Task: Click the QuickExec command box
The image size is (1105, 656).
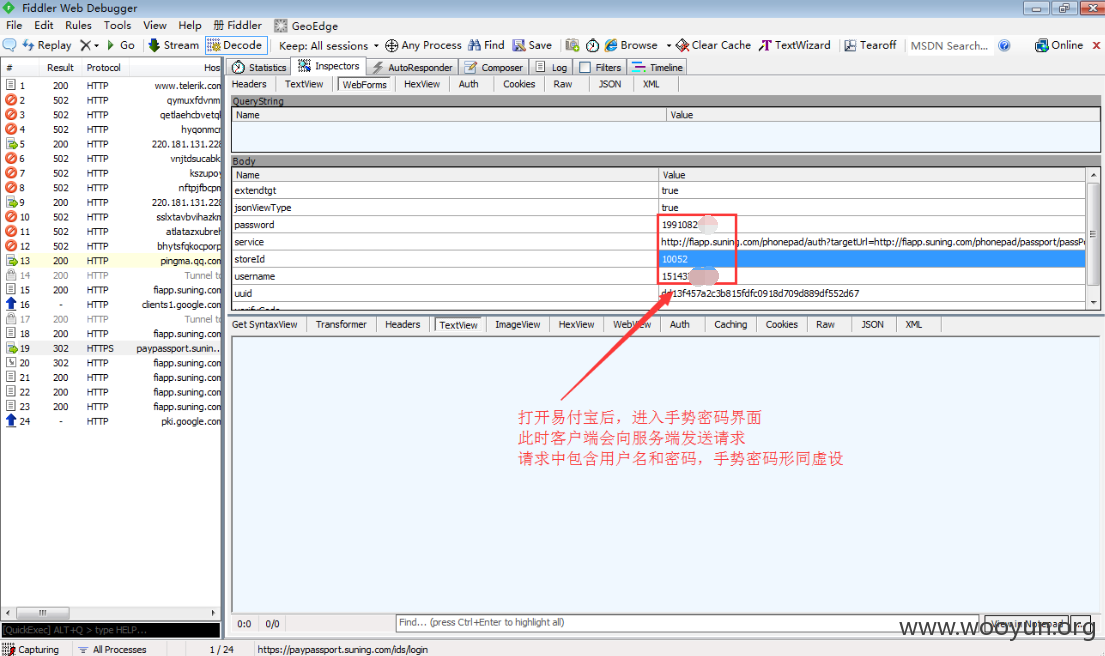Action: click(x=111, y=630)
